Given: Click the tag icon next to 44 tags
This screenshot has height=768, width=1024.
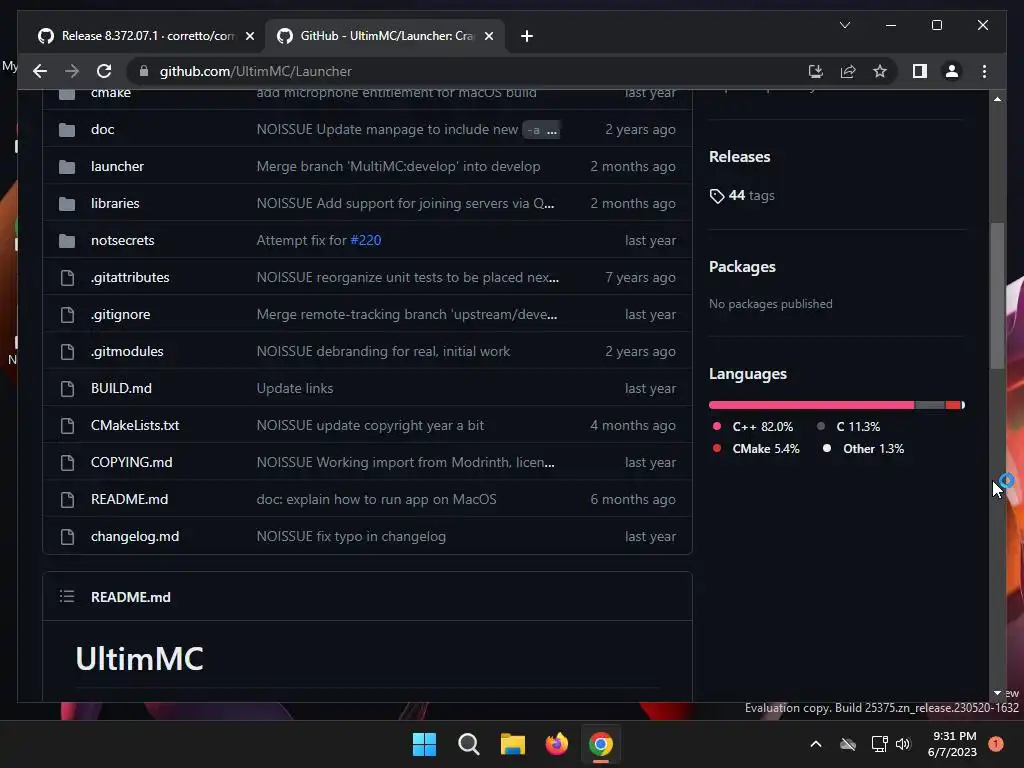Looking at the screenshot, I should pyautogui.click(x=716, y=196).
